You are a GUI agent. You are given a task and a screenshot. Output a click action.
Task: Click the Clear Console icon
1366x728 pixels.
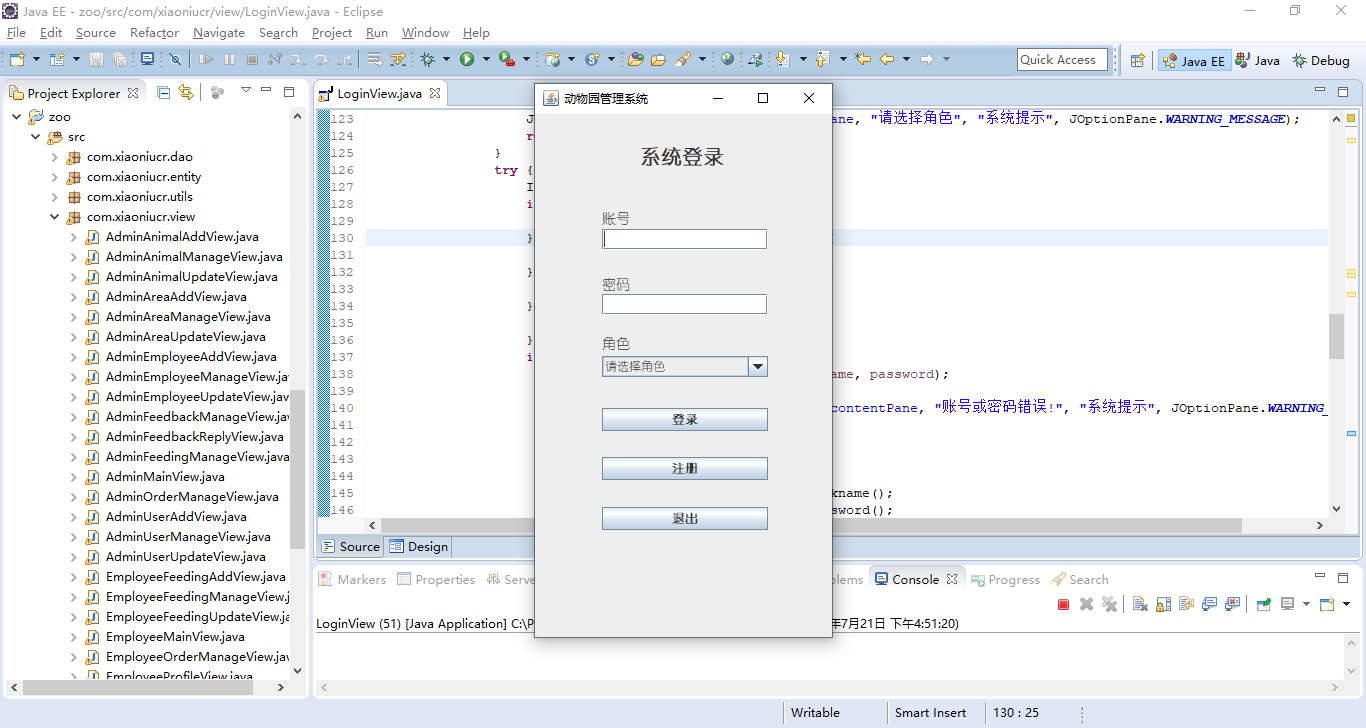tap(1140, 605)
